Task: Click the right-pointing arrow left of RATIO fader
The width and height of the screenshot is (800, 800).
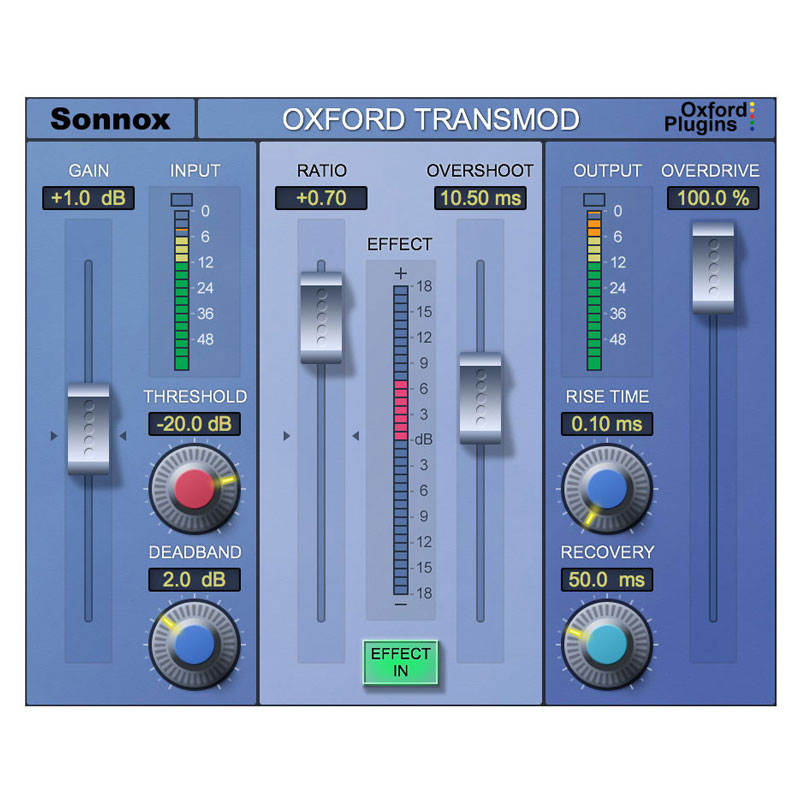Action: pos(287,436)
